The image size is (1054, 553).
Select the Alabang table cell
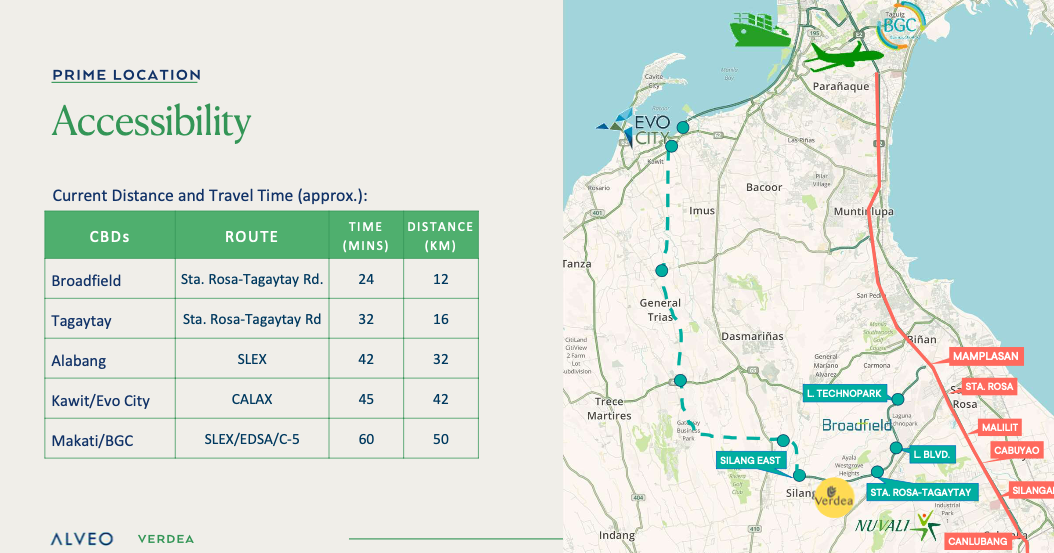[x=110, y=359]
